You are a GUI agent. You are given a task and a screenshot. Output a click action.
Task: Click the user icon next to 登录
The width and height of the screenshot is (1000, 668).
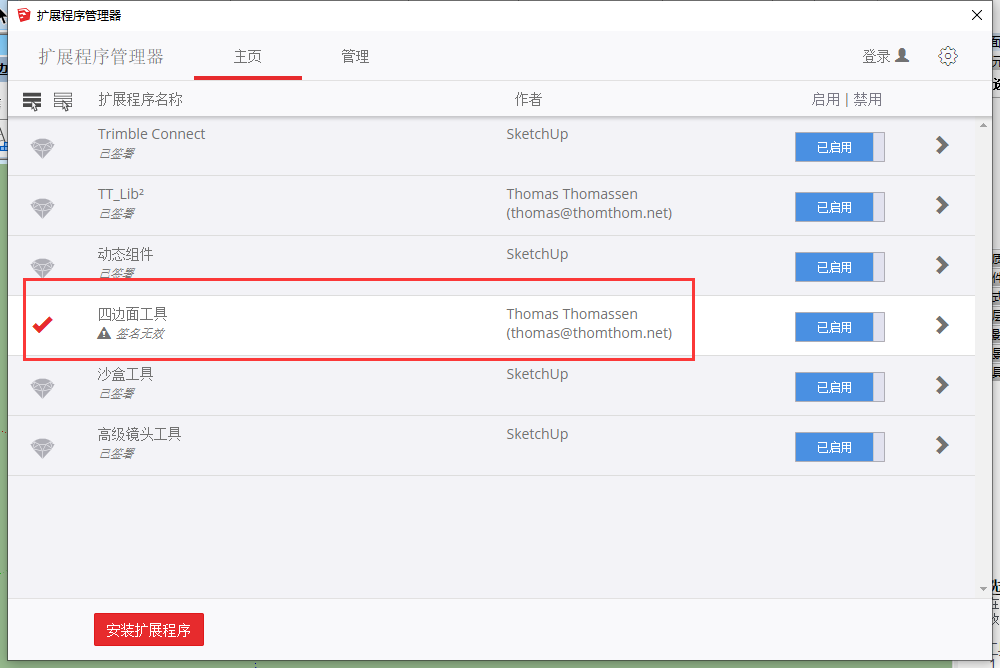902,56
